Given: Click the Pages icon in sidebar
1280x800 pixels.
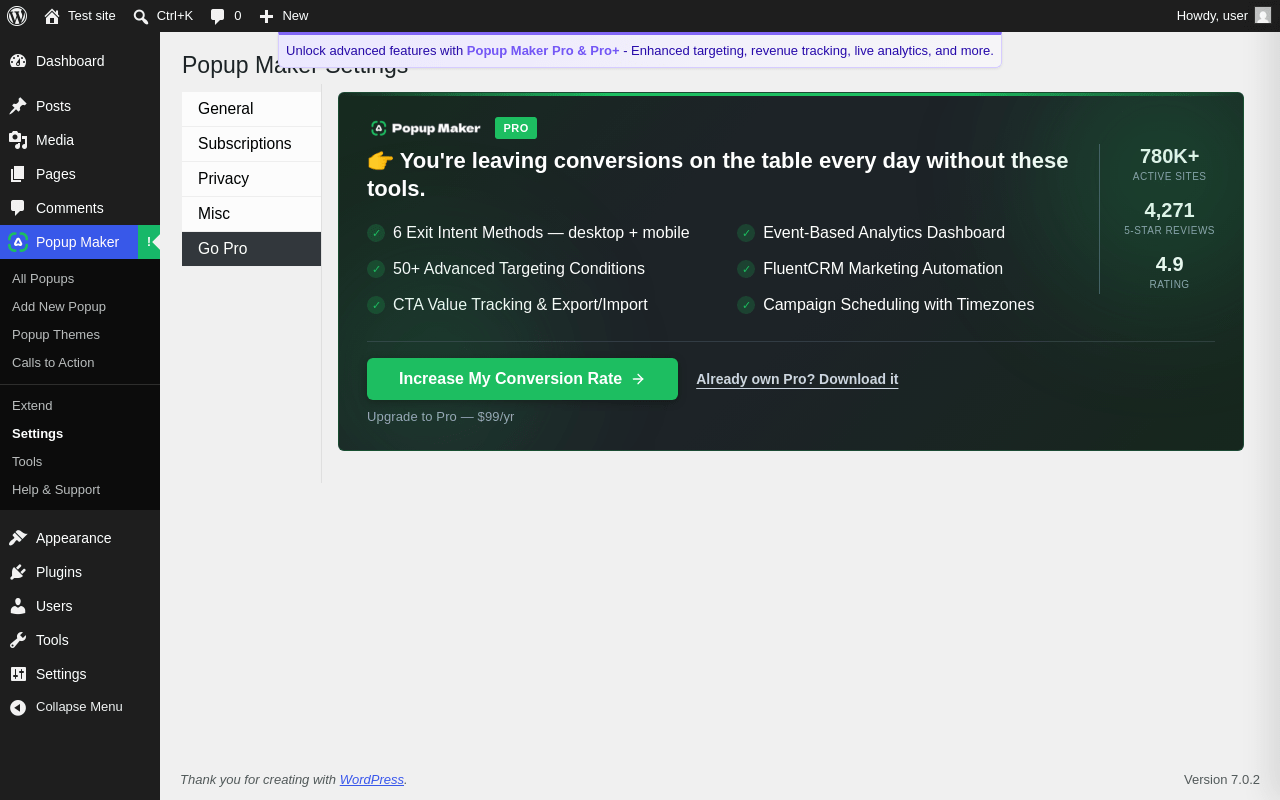Looking at the screenshot, I should point(18,174).
